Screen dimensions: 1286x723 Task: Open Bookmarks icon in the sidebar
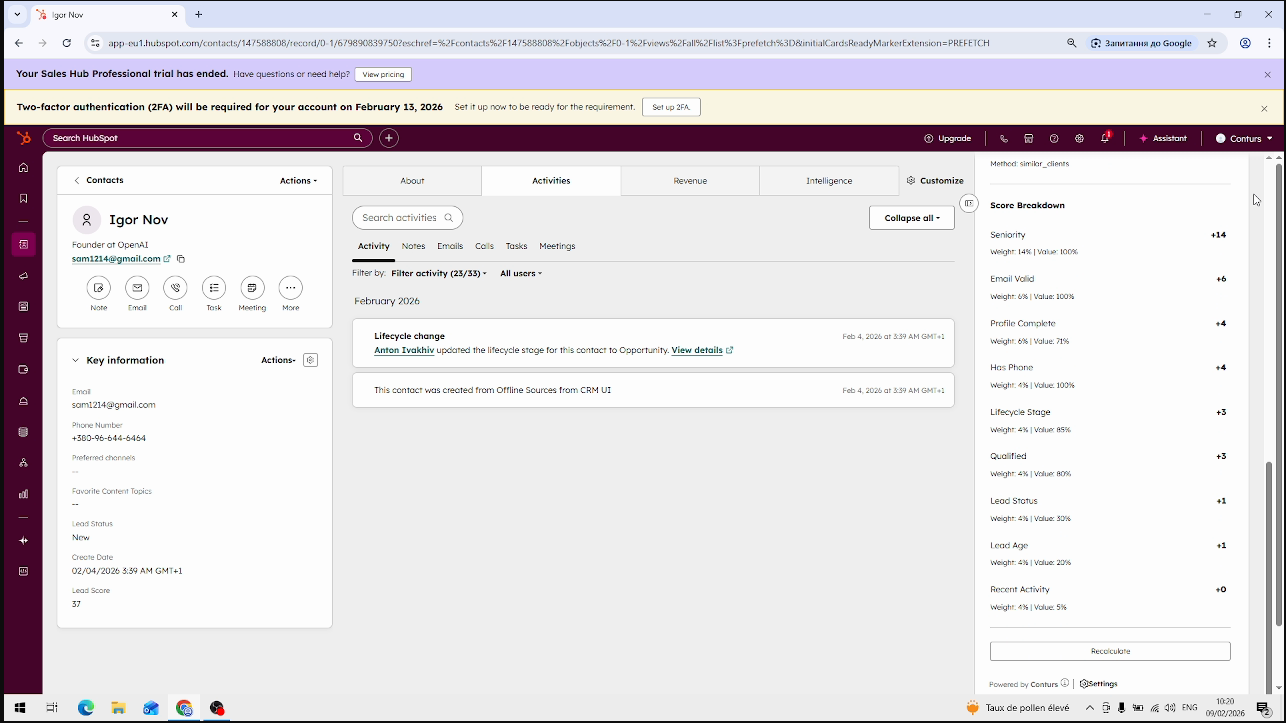pos(23,198)
